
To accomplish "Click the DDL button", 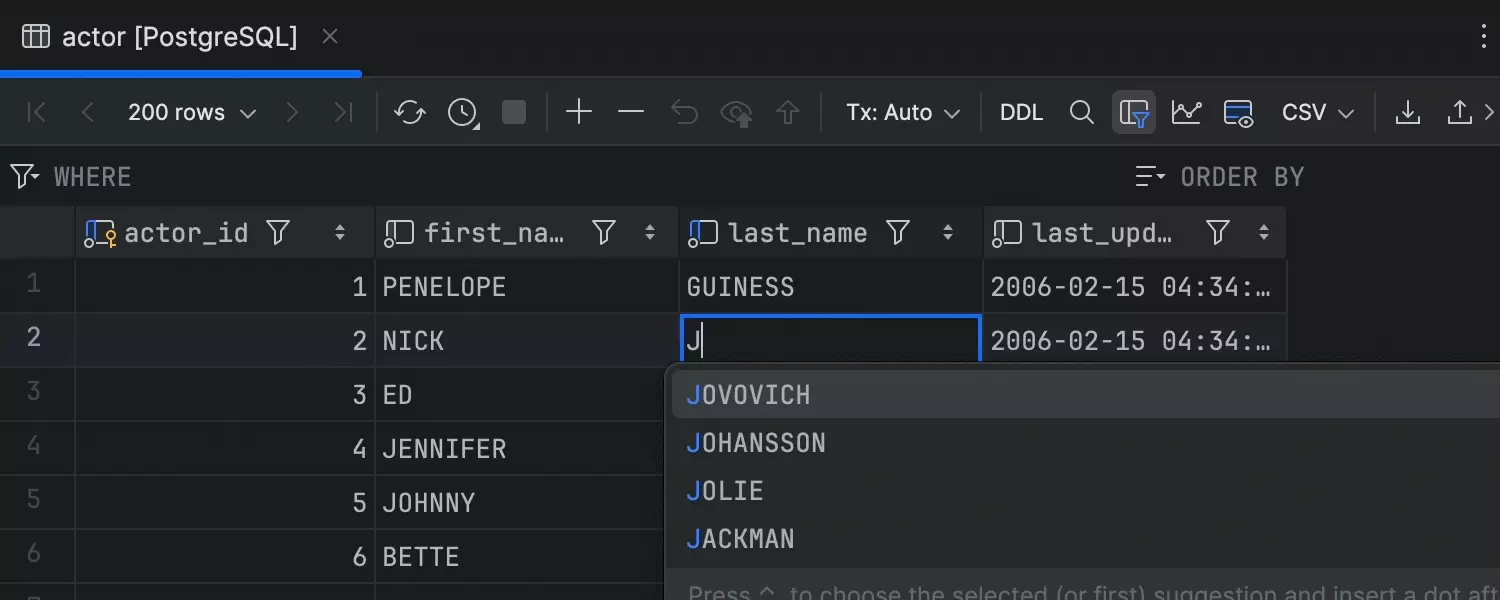I will (x=1021, y=113).
